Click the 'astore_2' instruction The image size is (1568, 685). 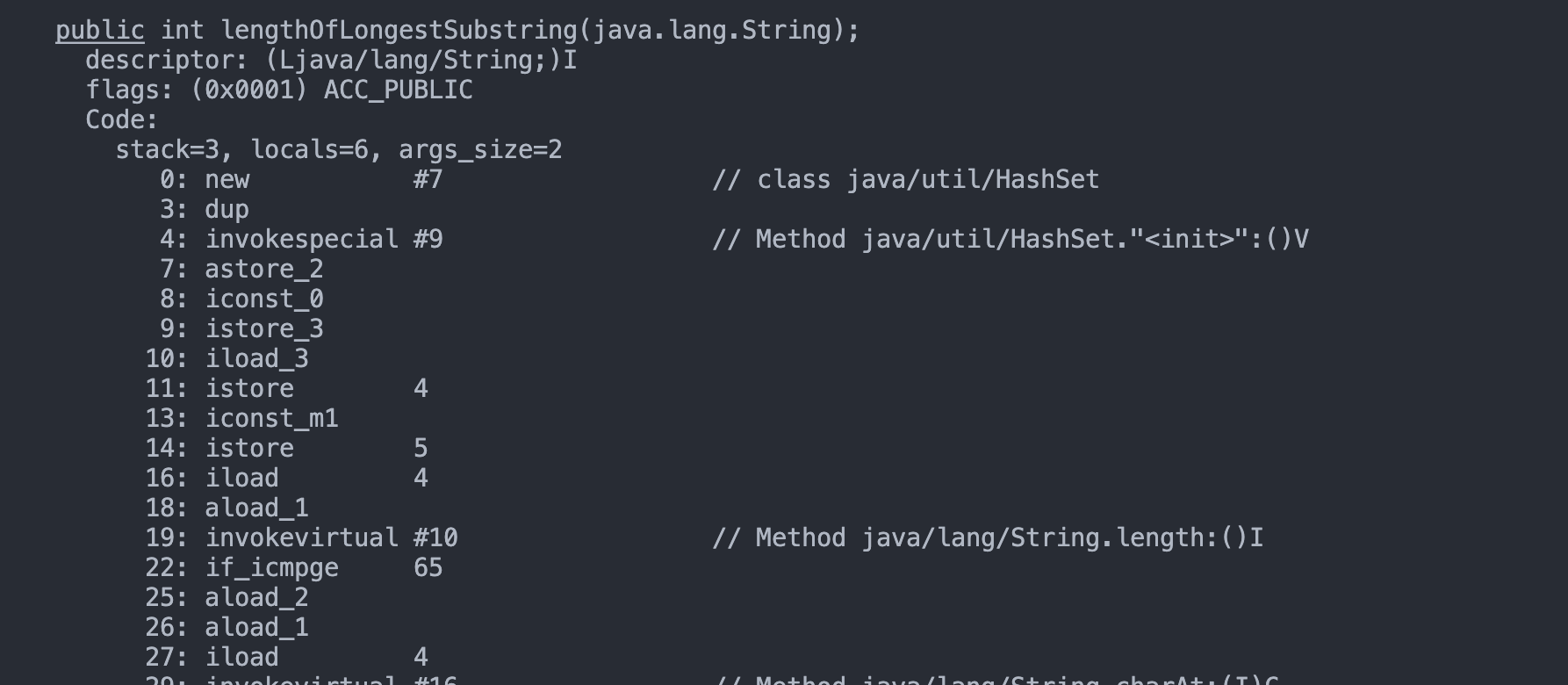point(264,270)
